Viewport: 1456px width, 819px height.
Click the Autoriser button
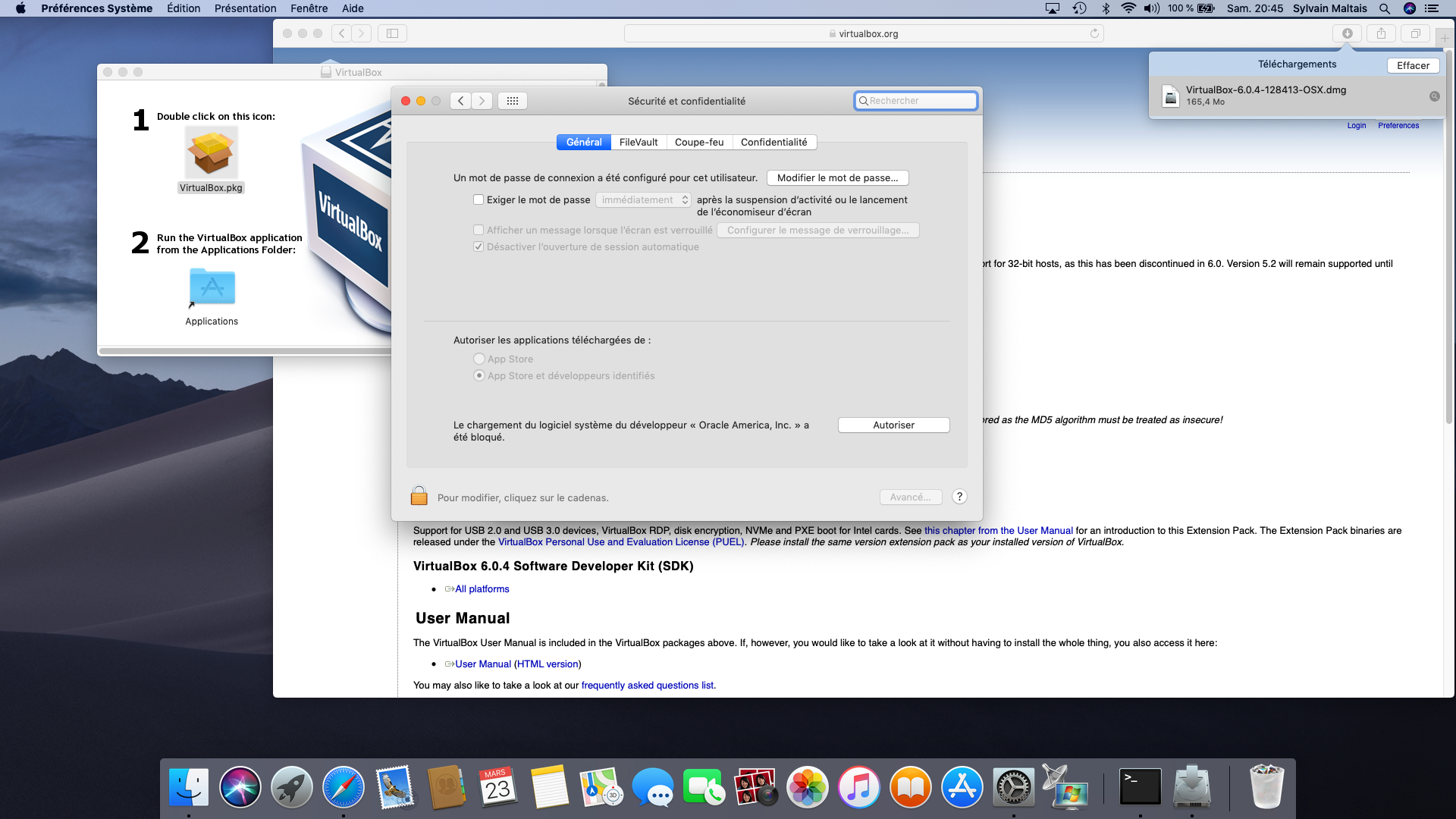point(893,425)
